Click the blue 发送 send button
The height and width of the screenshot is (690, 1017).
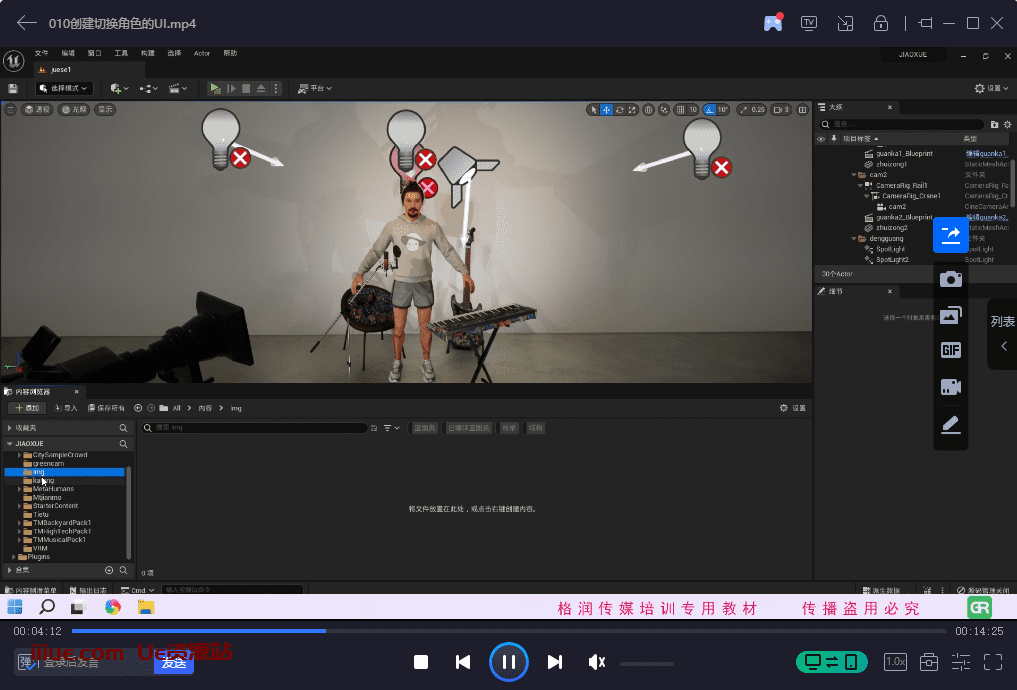[x=174, y=662]
